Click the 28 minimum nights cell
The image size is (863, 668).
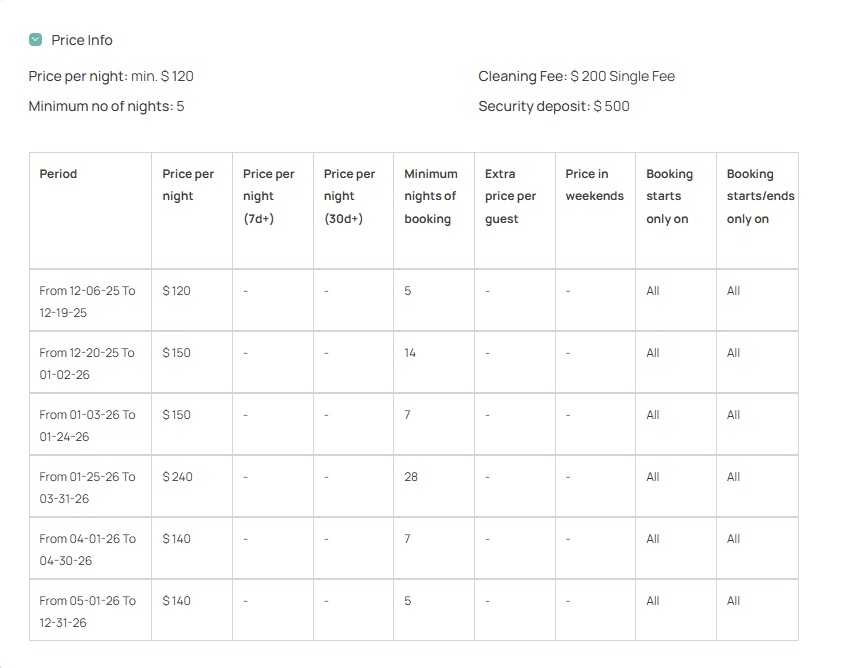(x=411, y=477)
